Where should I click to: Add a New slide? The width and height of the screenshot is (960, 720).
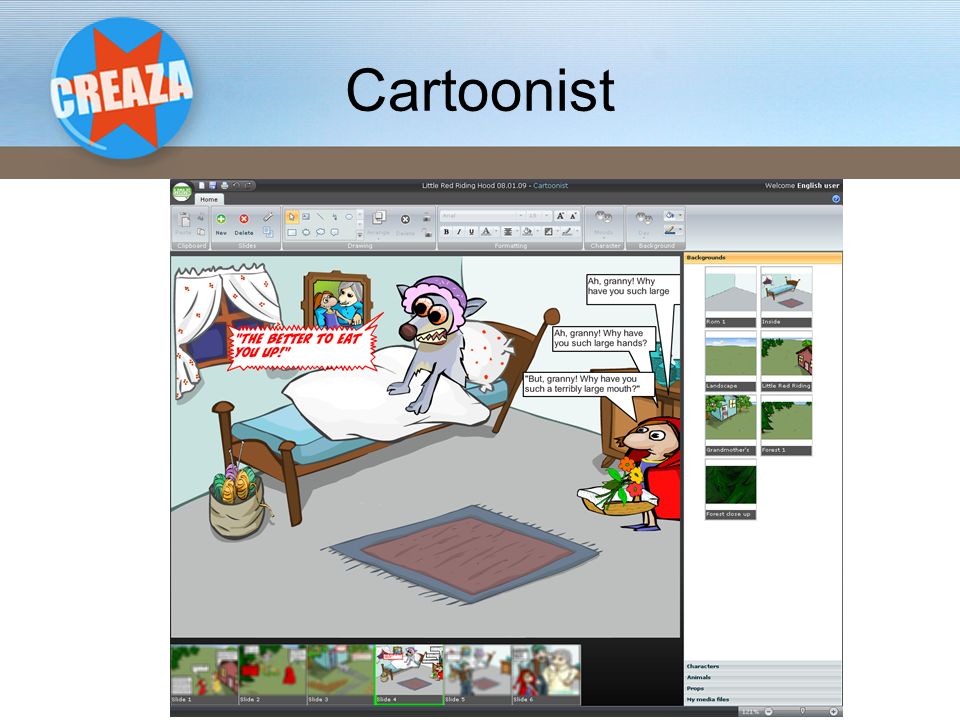click(x=221, y=223)
